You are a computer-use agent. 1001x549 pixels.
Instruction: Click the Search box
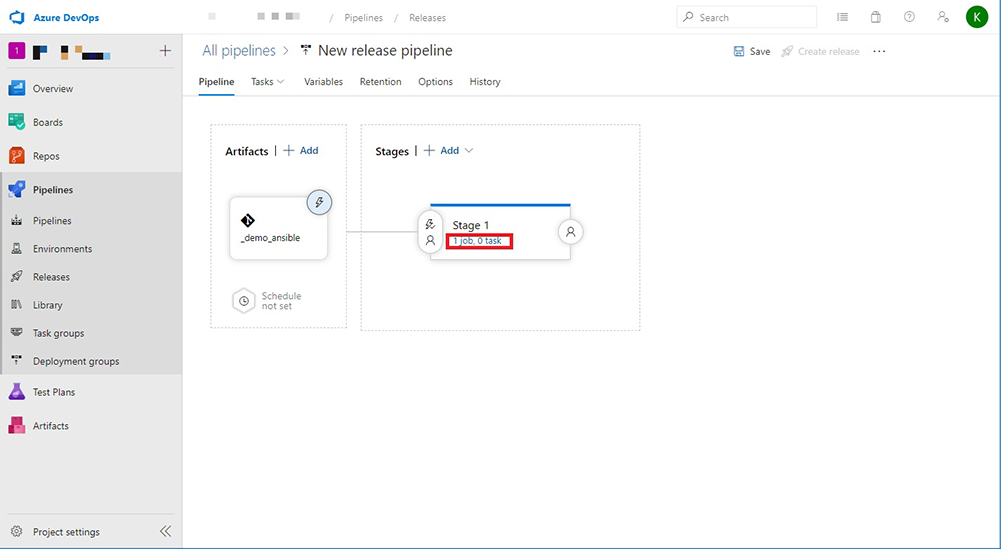(x=746, y=17)
